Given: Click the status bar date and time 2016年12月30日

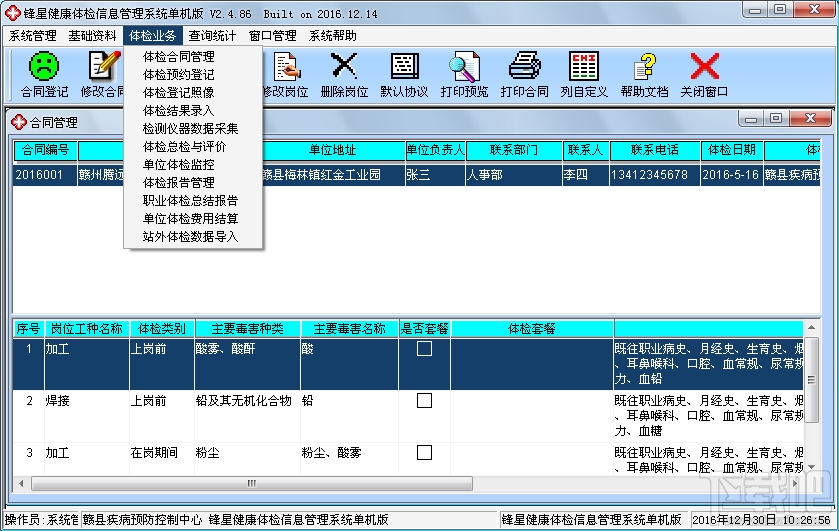Looking at the screenshot, I should click(x=761, y=519).
